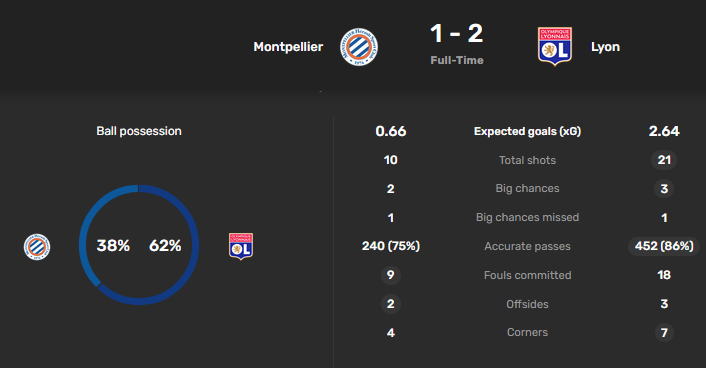Select the Expected goals (xG) row label
Image resolution: width=706 pixels, height=368 pixels.
coord(527,131)
